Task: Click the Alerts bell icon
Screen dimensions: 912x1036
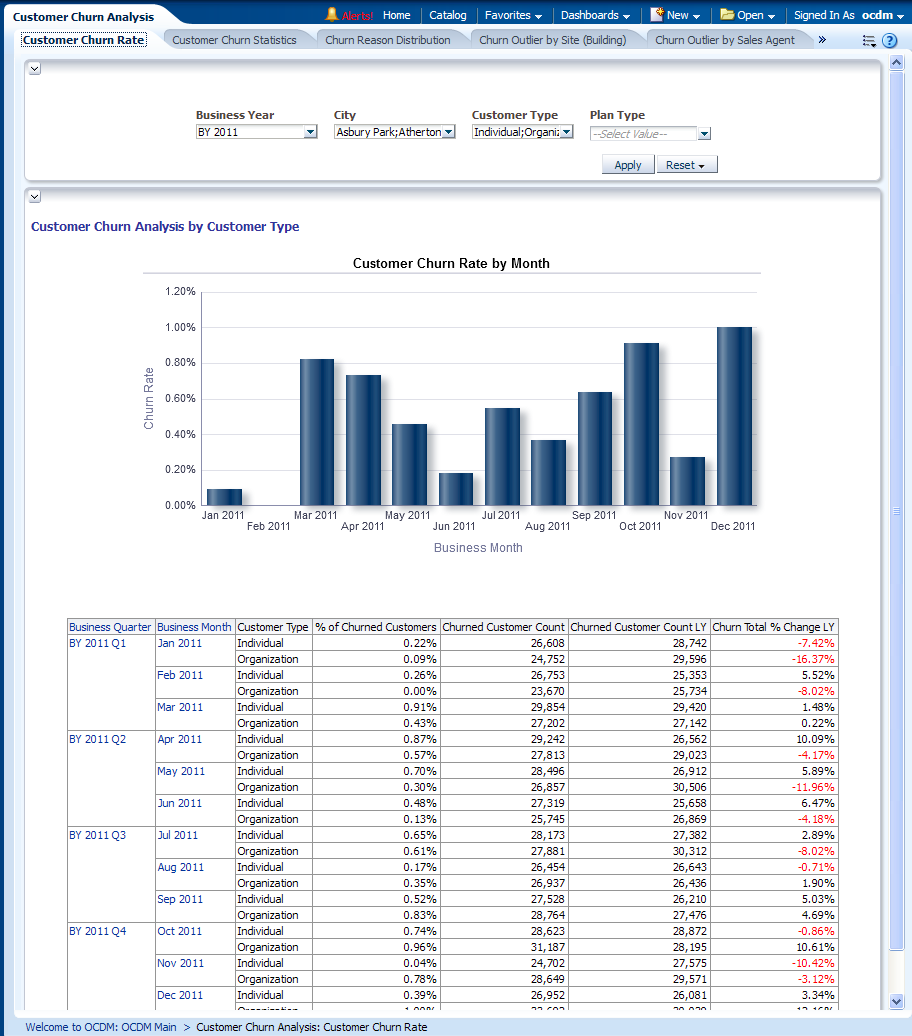Action: point(332,15)
